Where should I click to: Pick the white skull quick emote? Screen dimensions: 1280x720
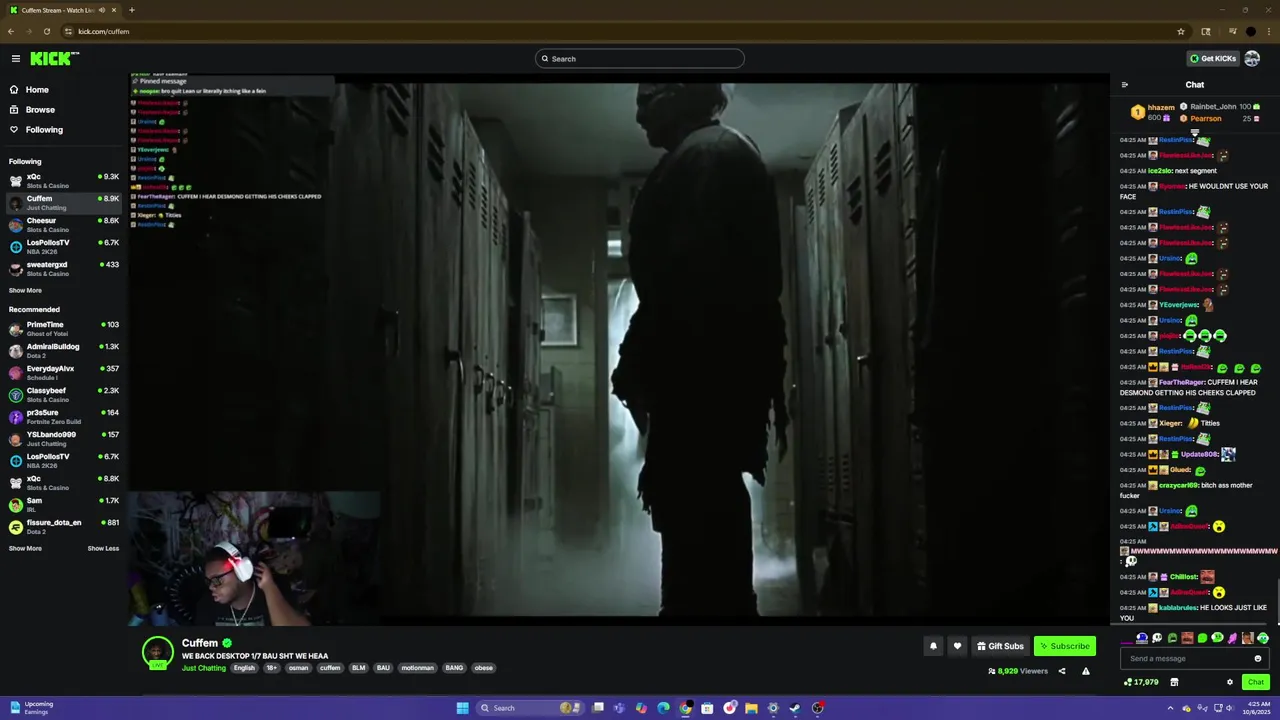[x=1157, y=638]
